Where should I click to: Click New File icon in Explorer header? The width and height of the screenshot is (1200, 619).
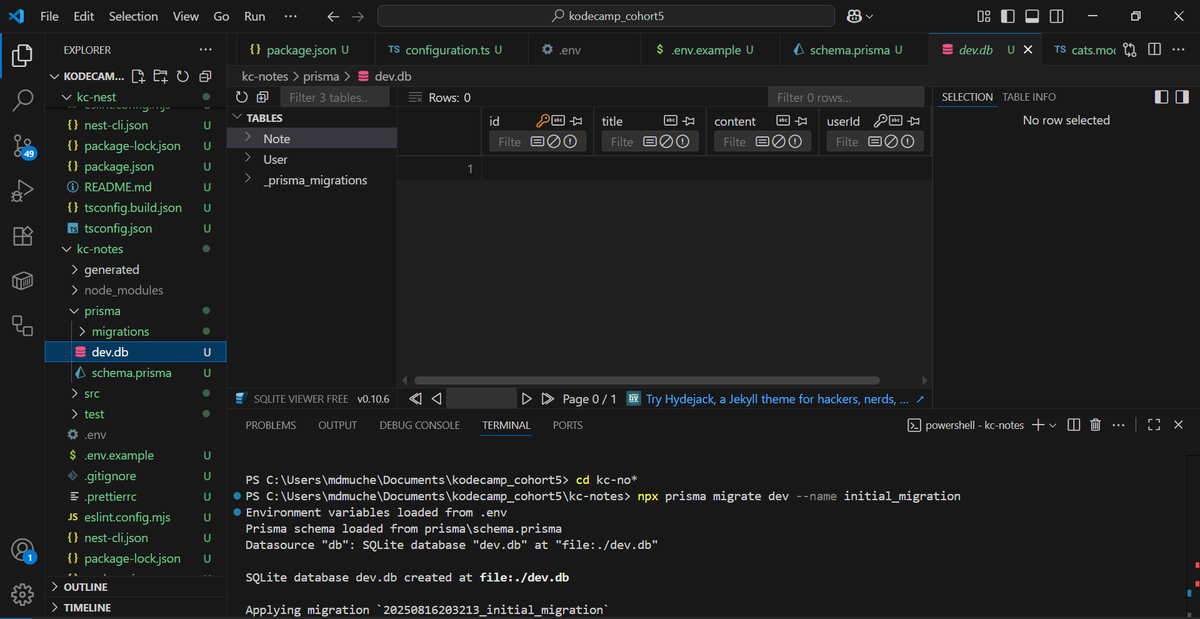(x=138, y=76)
